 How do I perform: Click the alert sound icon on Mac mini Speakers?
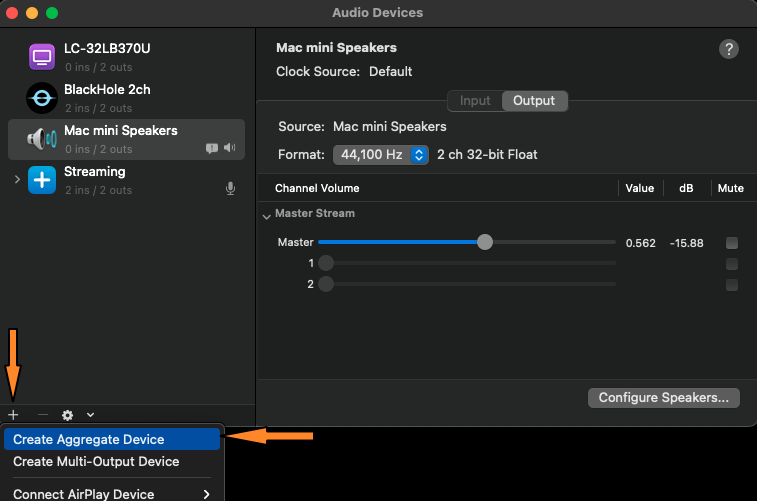211,148
